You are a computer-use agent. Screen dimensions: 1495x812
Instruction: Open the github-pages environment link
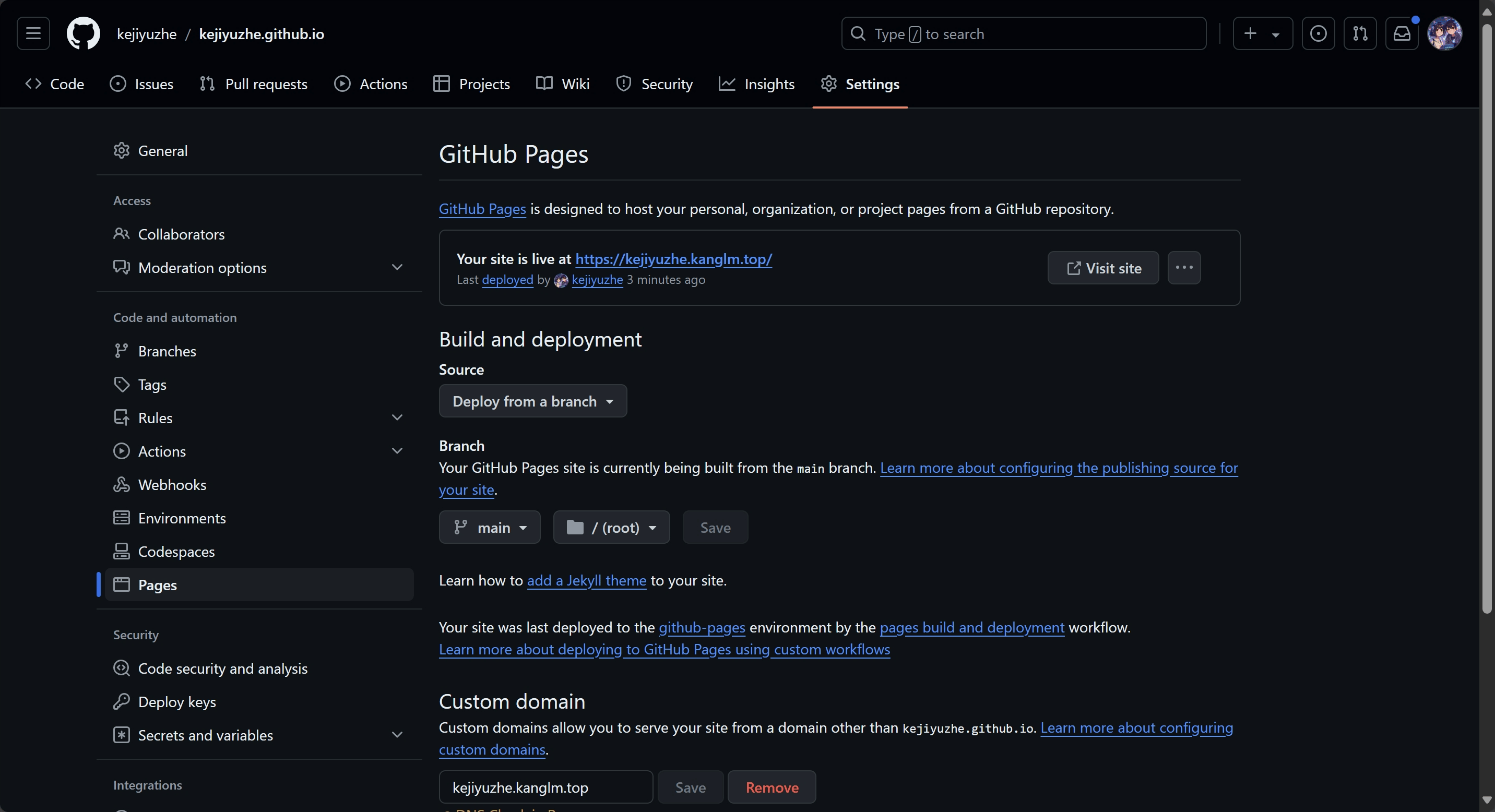(x=702, y=628)
